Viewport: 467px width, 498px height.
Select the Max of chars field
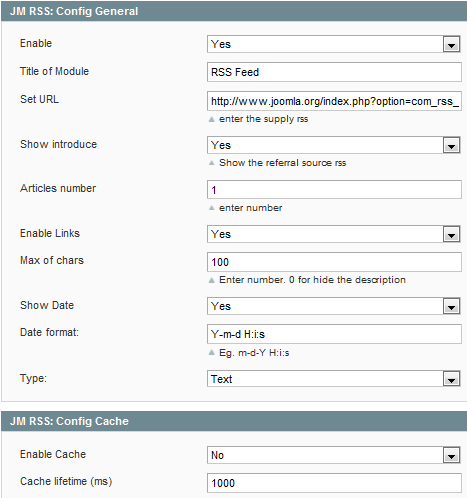coord(334,262)
